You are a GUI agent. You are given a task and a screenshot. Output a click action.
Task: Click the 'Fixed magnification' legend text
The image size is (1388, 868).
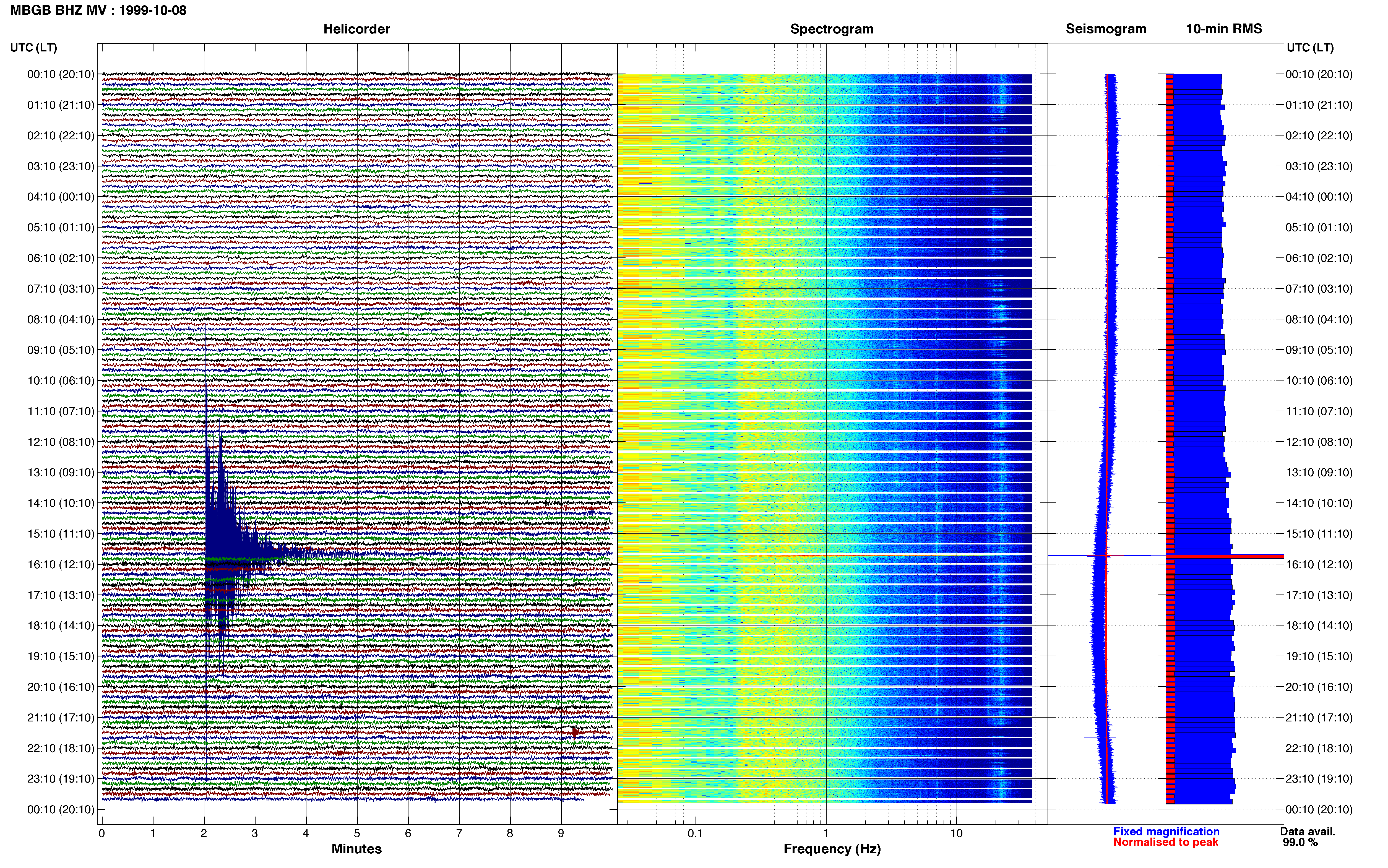click(1166, 831)
